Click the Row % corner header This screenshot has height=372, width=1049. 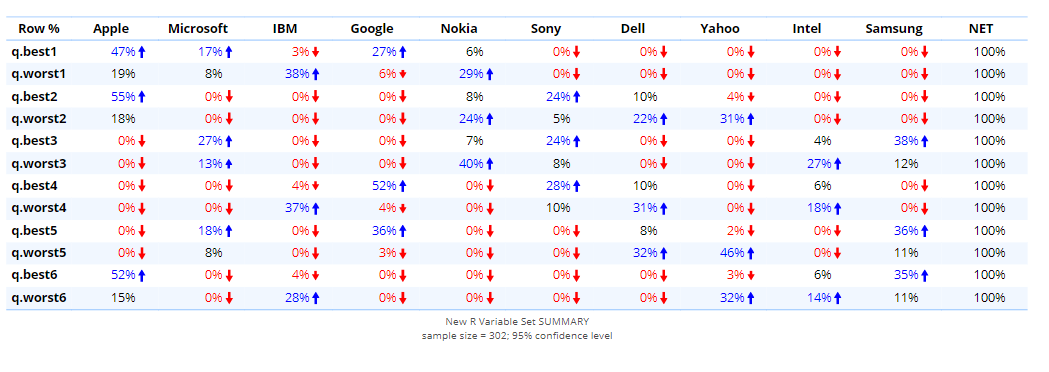pyautogui.click(x=39, y=29)
